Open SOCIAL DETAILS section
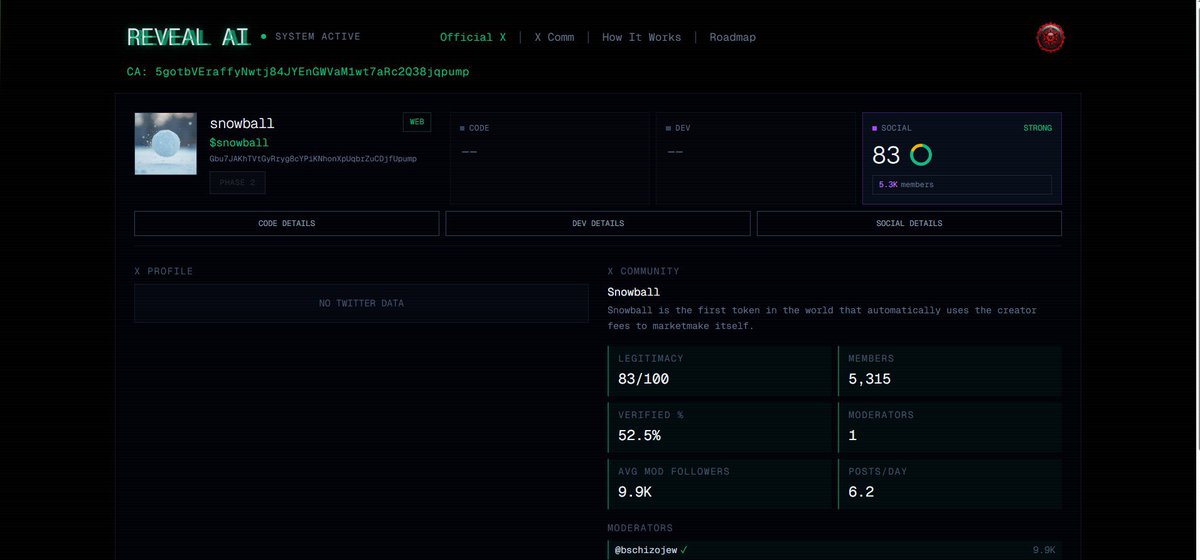 [x=909, y=223]
